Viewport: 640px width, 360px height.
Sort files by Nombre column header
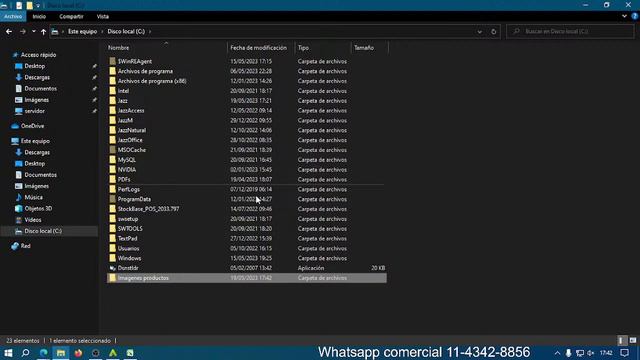[x=119, y=48]
